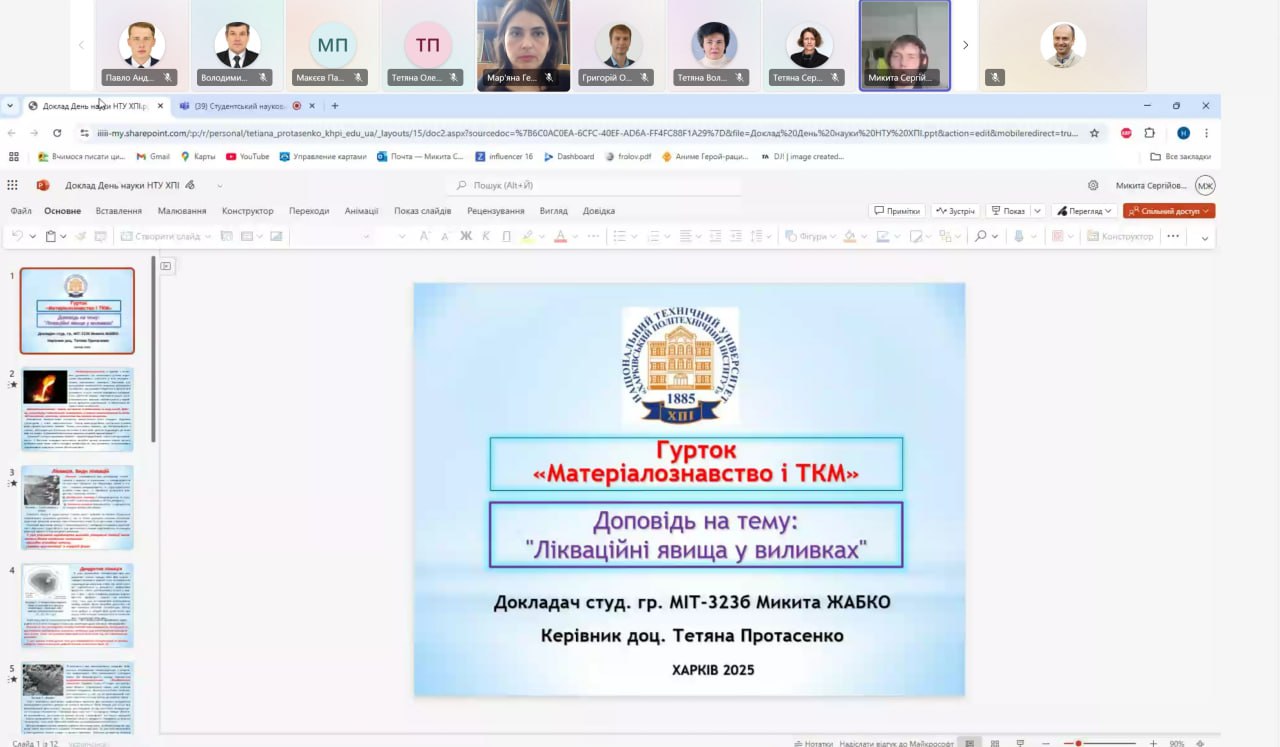The height and width of the screenshot is (747, 1280).
Task: Reload the page in browser
Action: (x=57, y=132)
